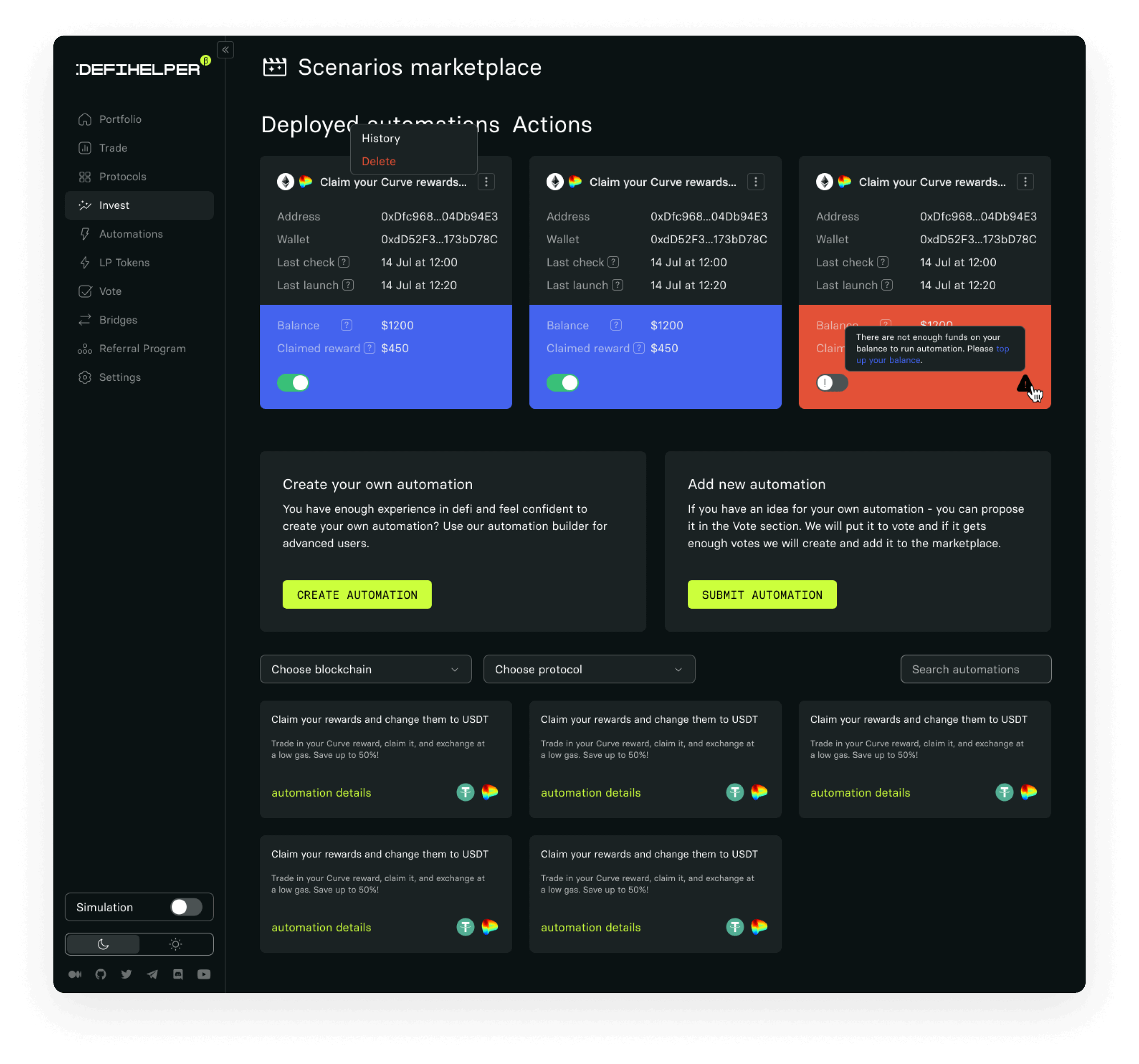Switch to light theme sun button
The height and width of the screenshot is (1064, 1139).
(176, 944)
